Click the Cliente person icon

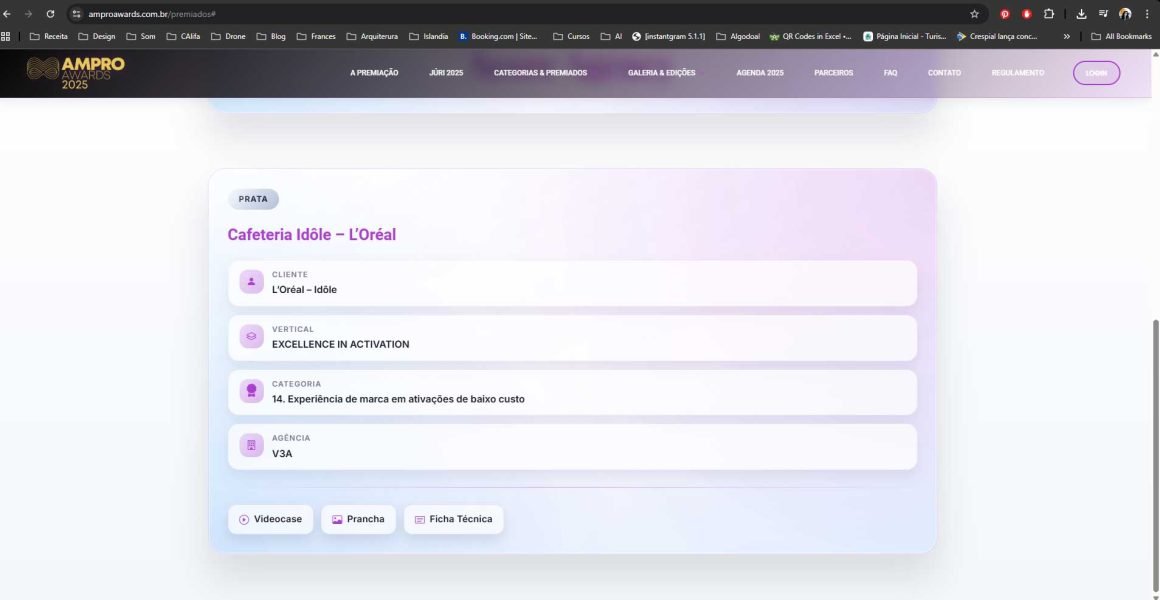251,283
